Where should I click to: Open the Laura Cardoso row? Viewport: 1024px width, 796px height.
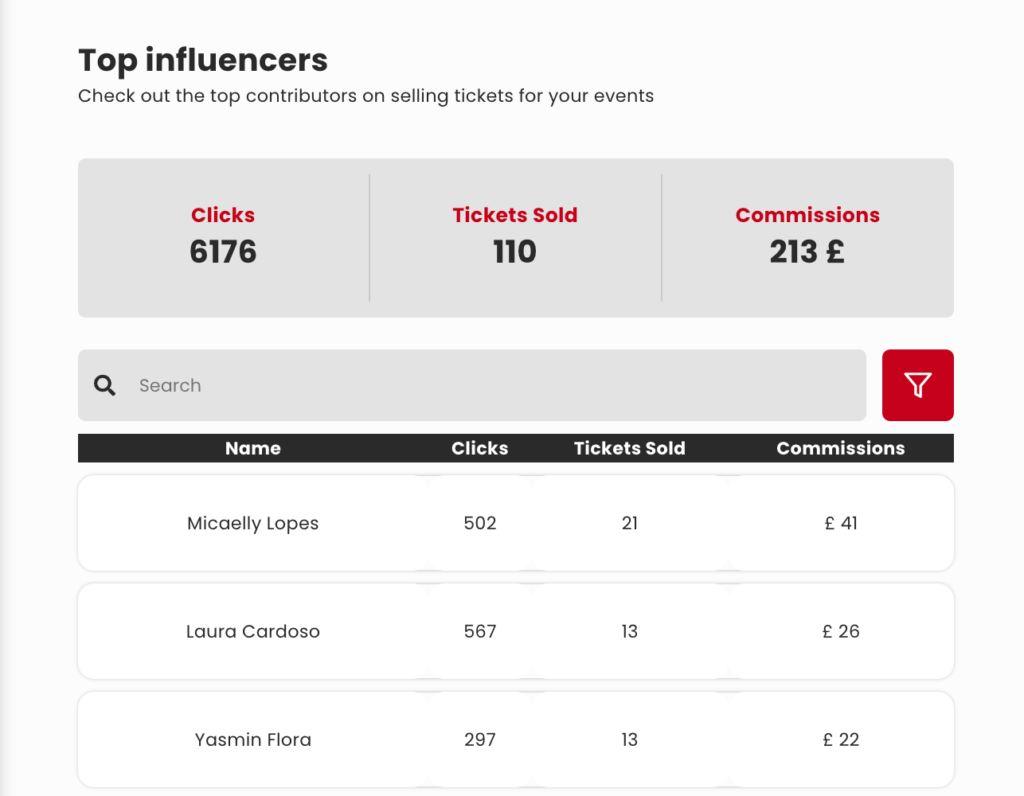516,631
